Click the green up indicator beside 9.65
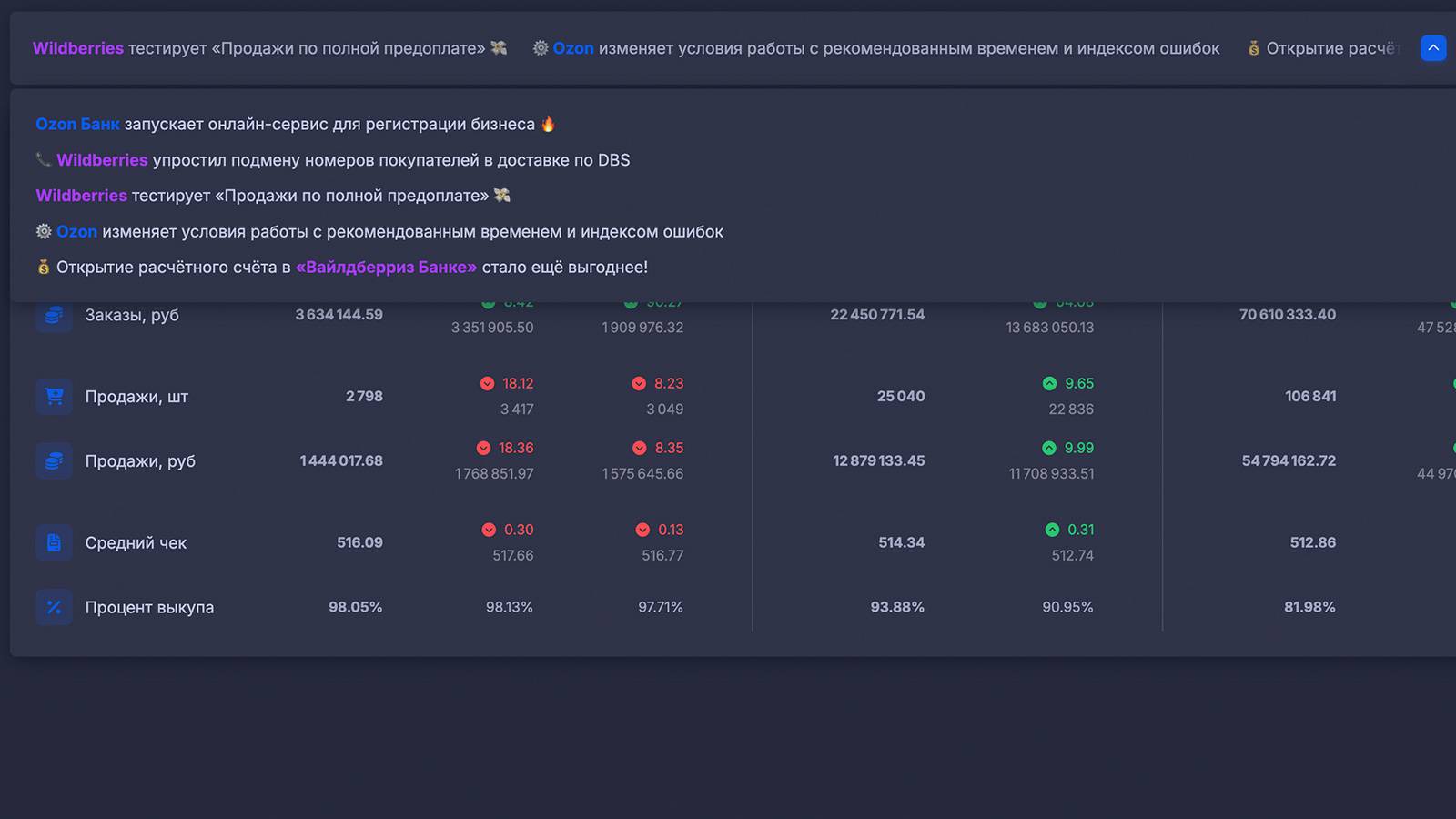This screenshot has height=819, width=1456. (1049, 384)
